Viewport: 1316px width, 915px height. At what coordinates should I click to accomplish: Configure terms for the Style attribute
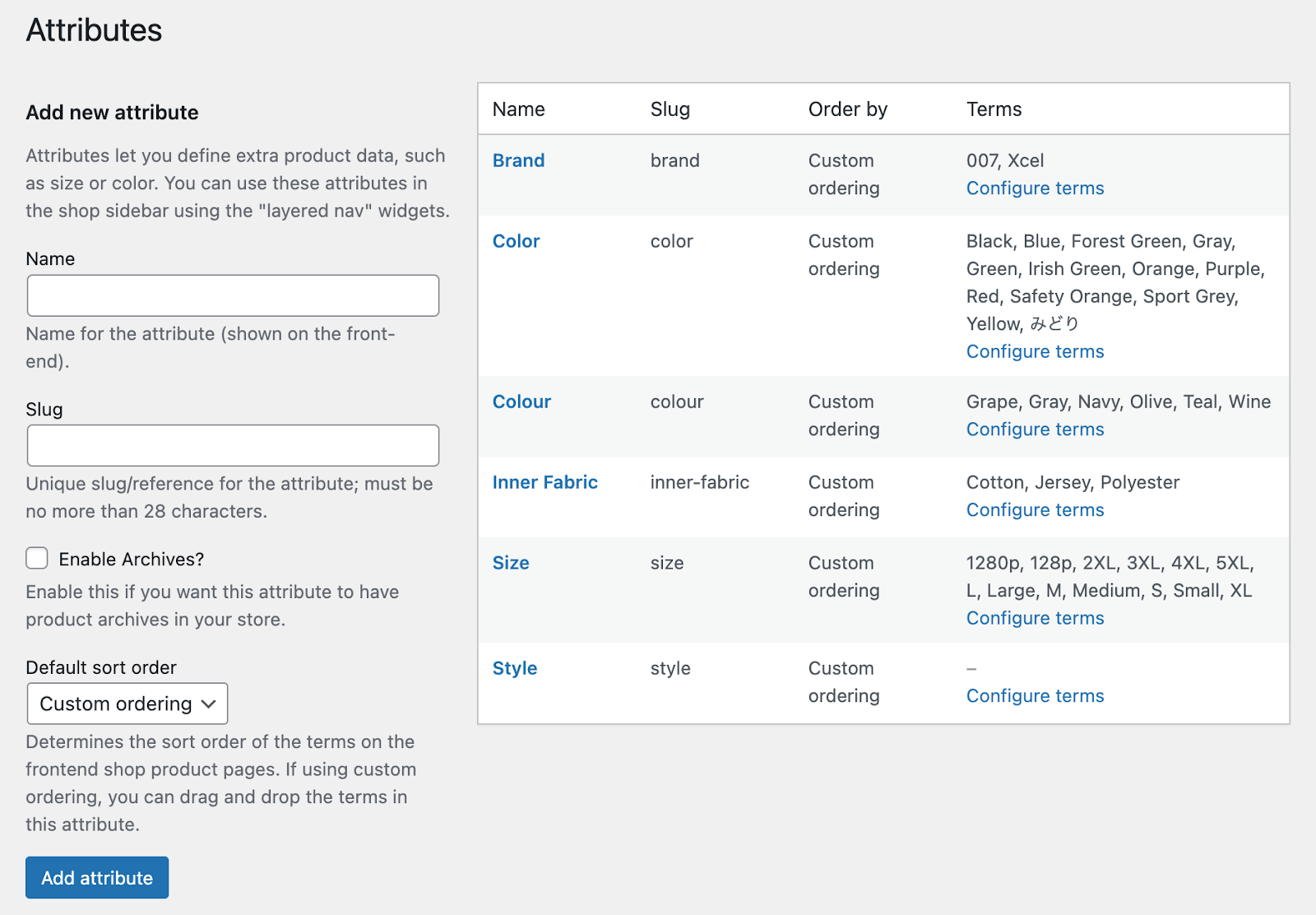click(x=1035, y=696)
